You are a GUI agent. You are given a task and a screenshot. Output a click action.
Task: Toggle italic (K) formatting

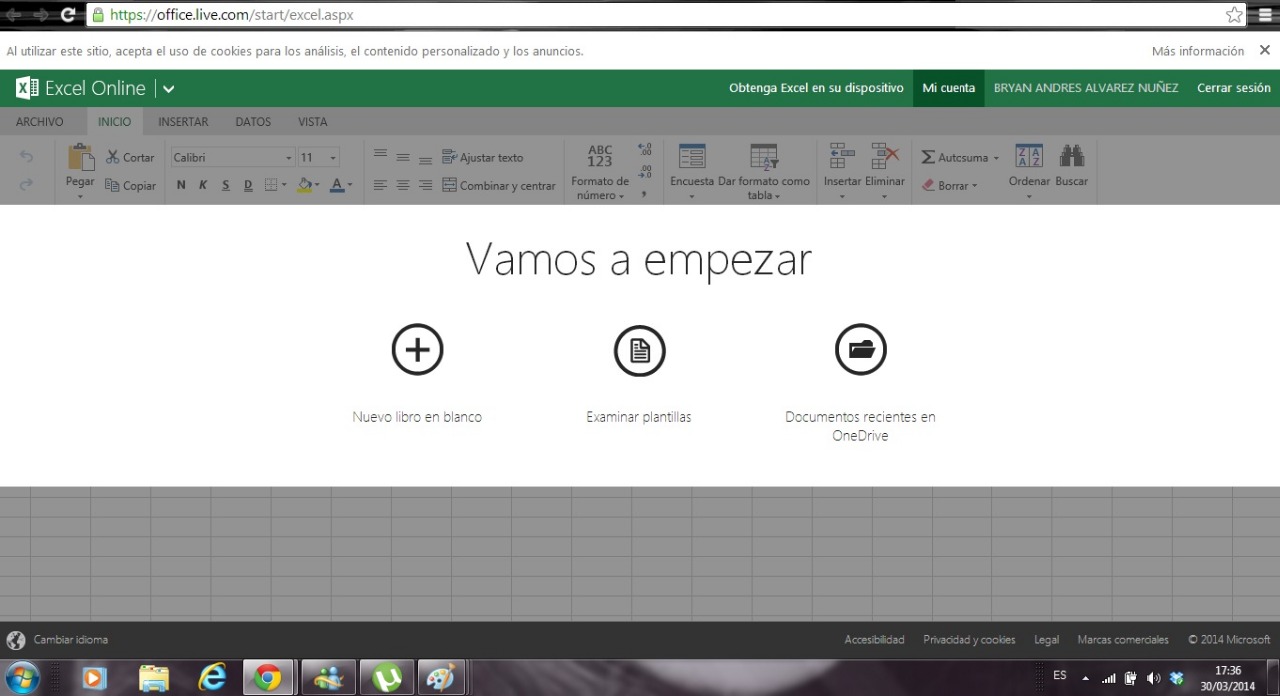(203, 185)
